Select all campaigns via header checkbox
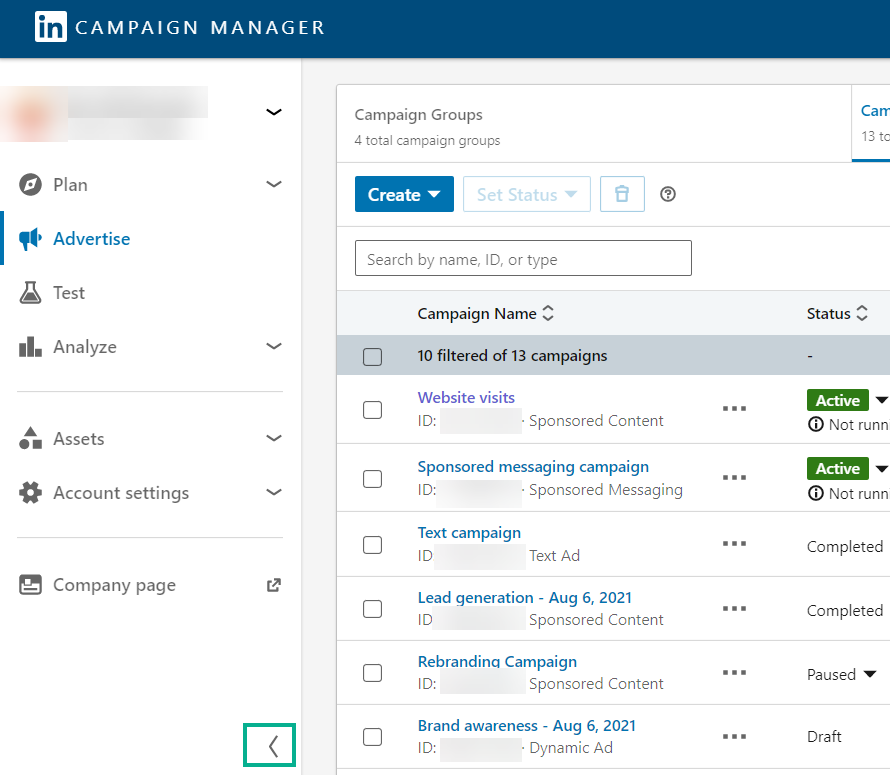 click(x=372, y=356)
